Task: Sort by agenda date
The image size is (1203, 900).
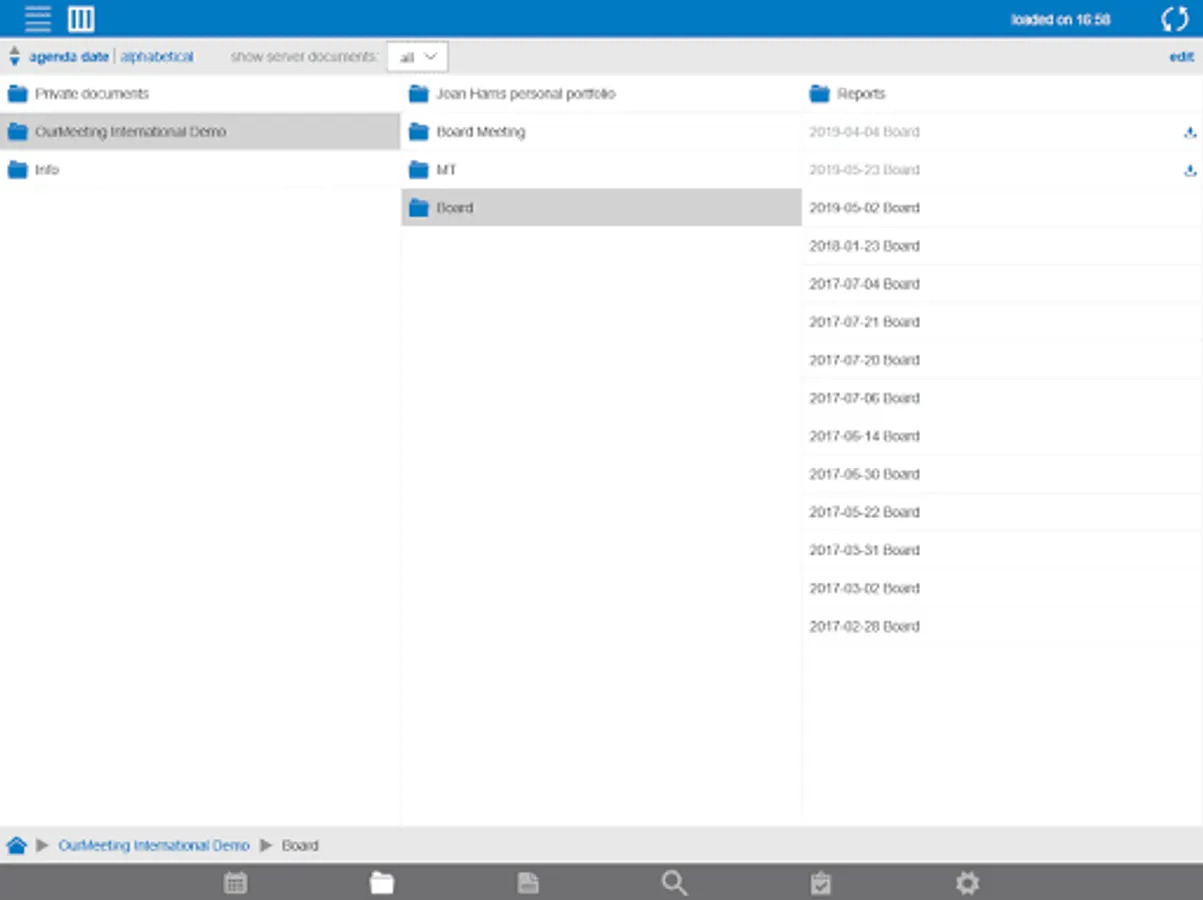Action: (x=68, y=57)
